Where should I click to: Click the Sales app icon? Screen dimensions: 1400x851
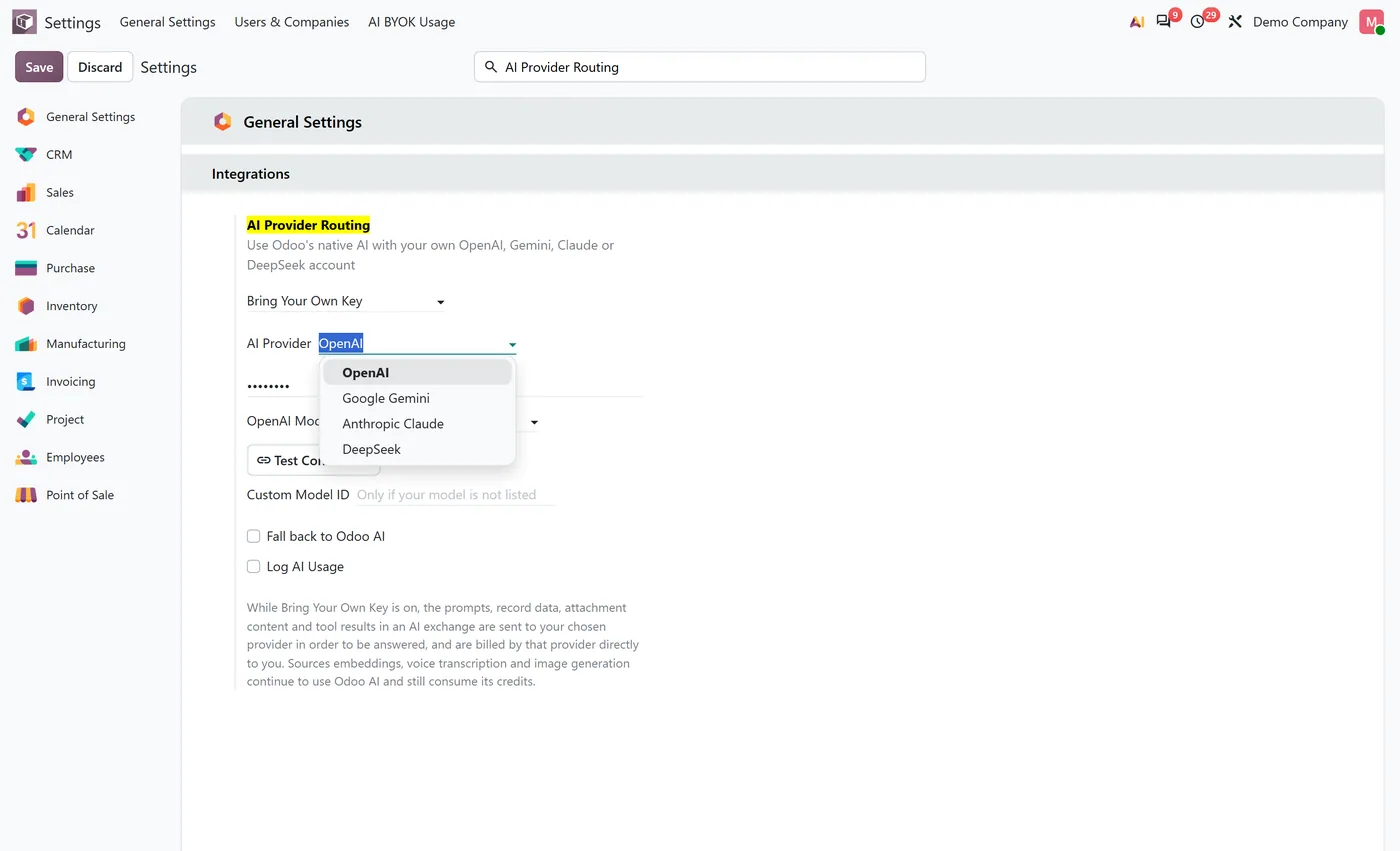pos(26,193)
